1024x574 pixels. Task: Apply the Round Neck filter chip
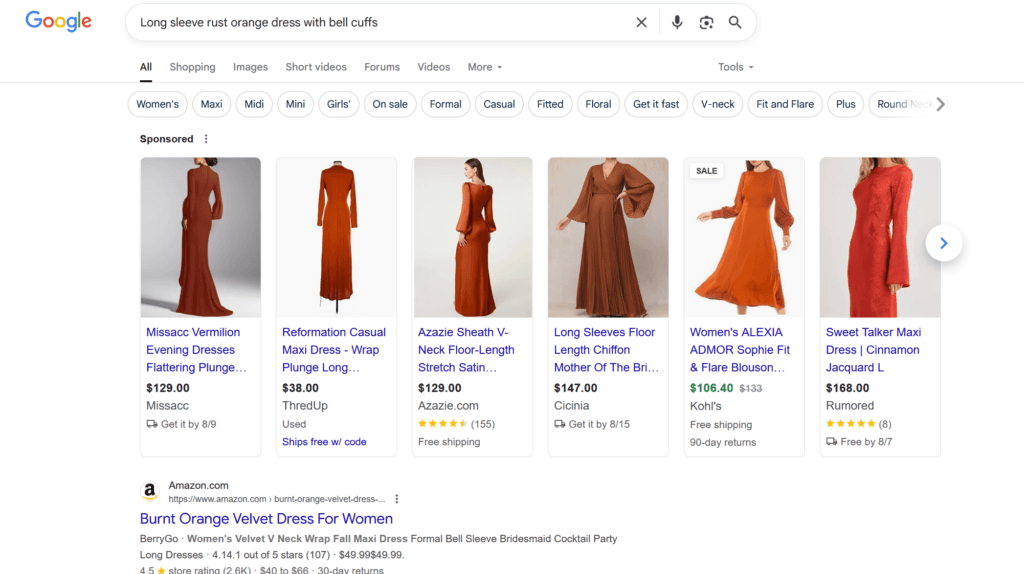[x=904, y=104]
